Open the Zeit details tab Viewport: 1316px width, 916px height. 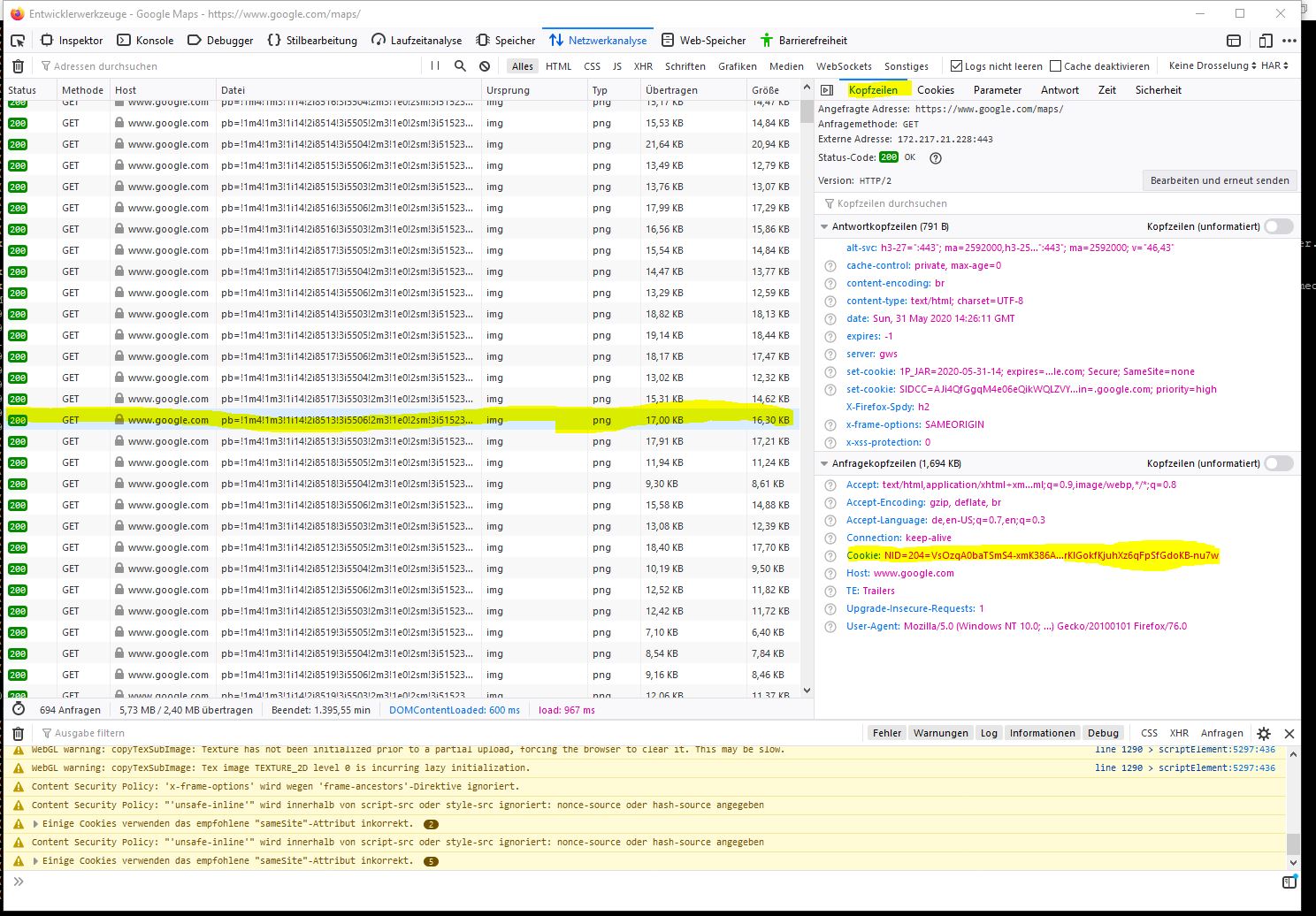click(1107, 90)
